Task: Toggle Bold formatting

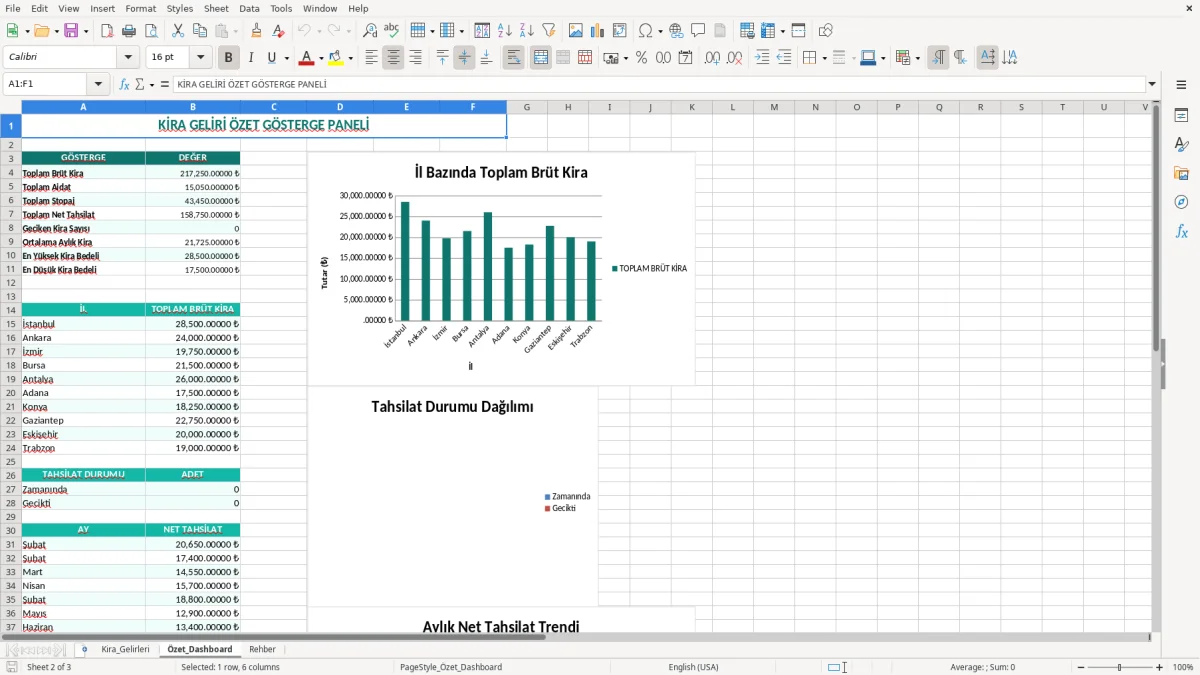Action: (229, 58)
